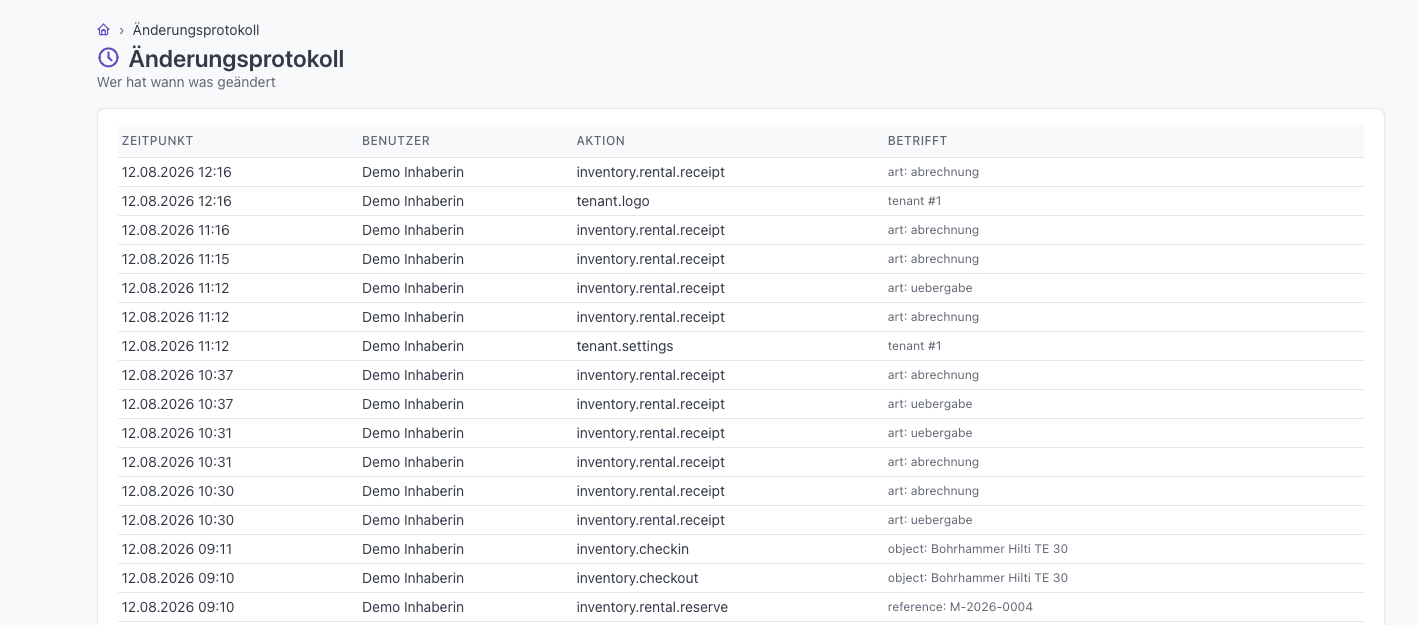The width and height of the screenshot is (1418, 625).
Task: Select the breadcrumb text 'Änderungsprotokoll'
Action: coord(196,30)
